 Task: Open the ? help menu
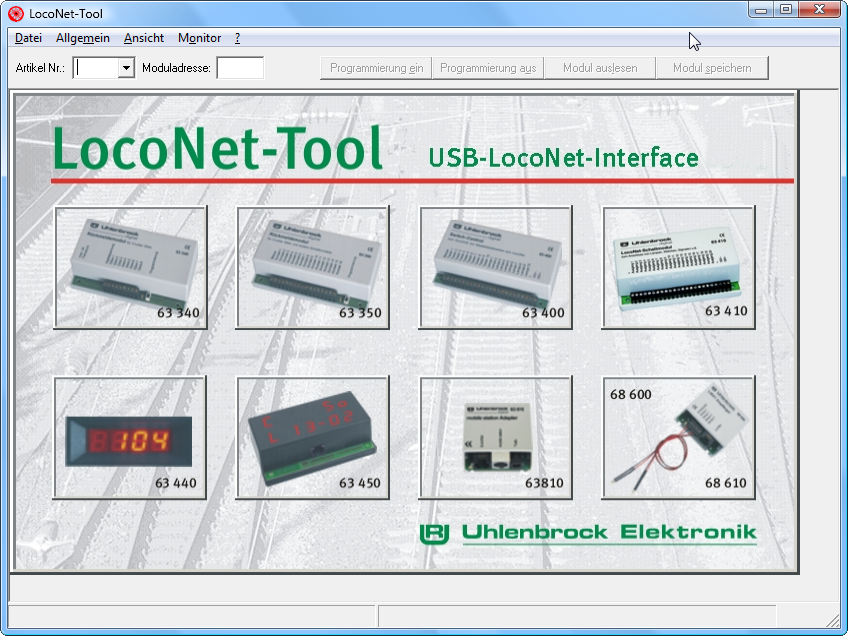pos(237,38)
